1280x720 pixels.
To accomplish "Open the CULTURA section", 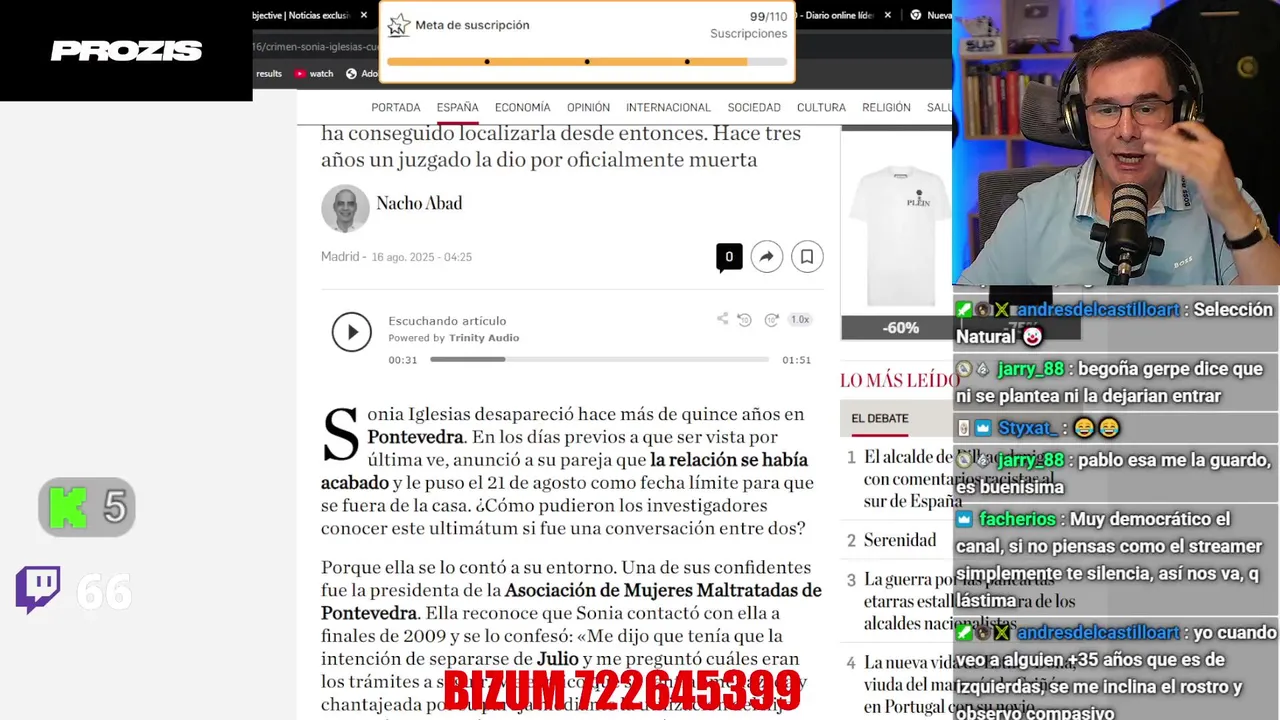I will (821, 107).
